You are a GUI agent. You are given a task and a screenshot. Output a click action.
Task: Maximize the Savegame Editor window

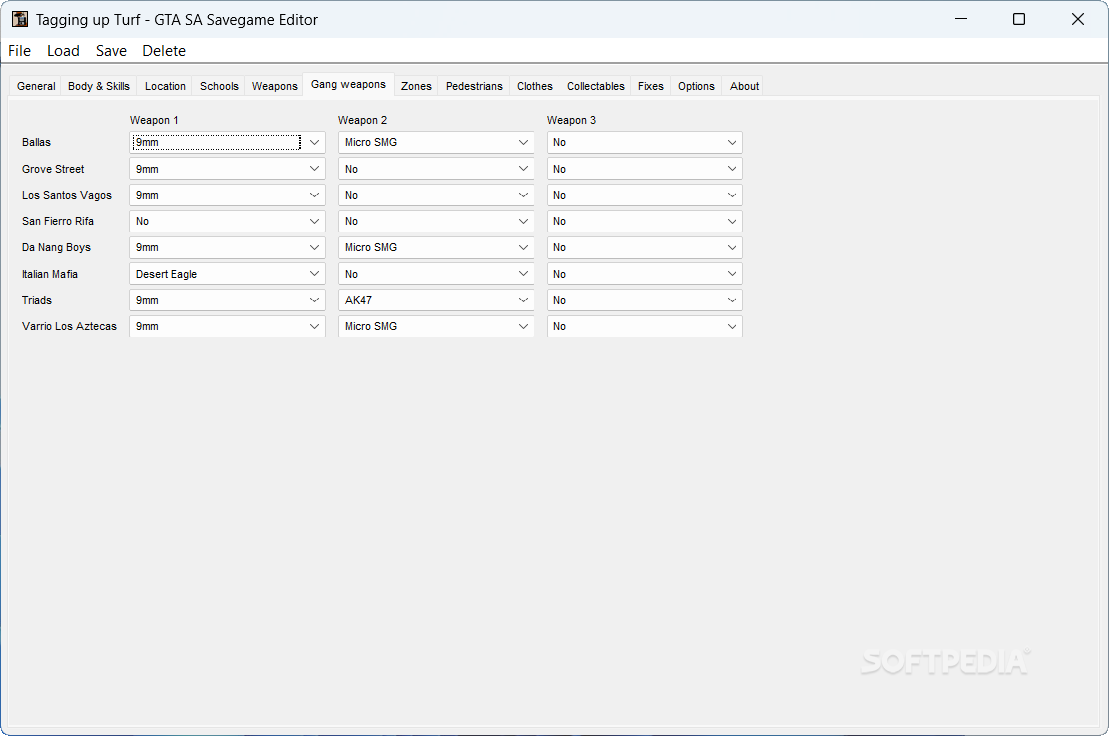click(x=1018, y=19)
